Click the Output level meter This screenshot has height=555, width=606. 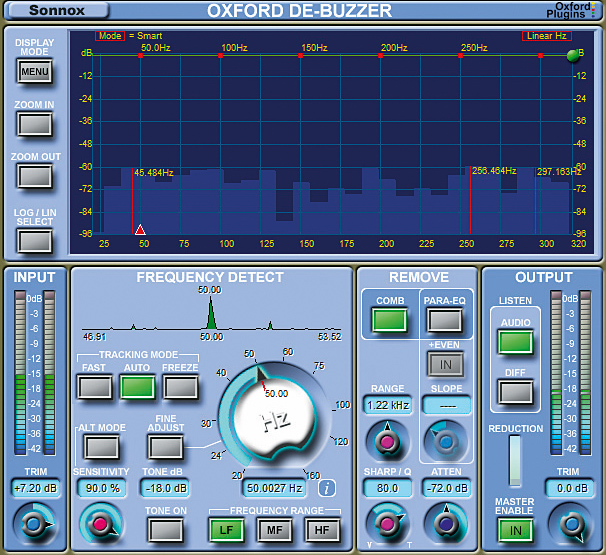(570, 373)
